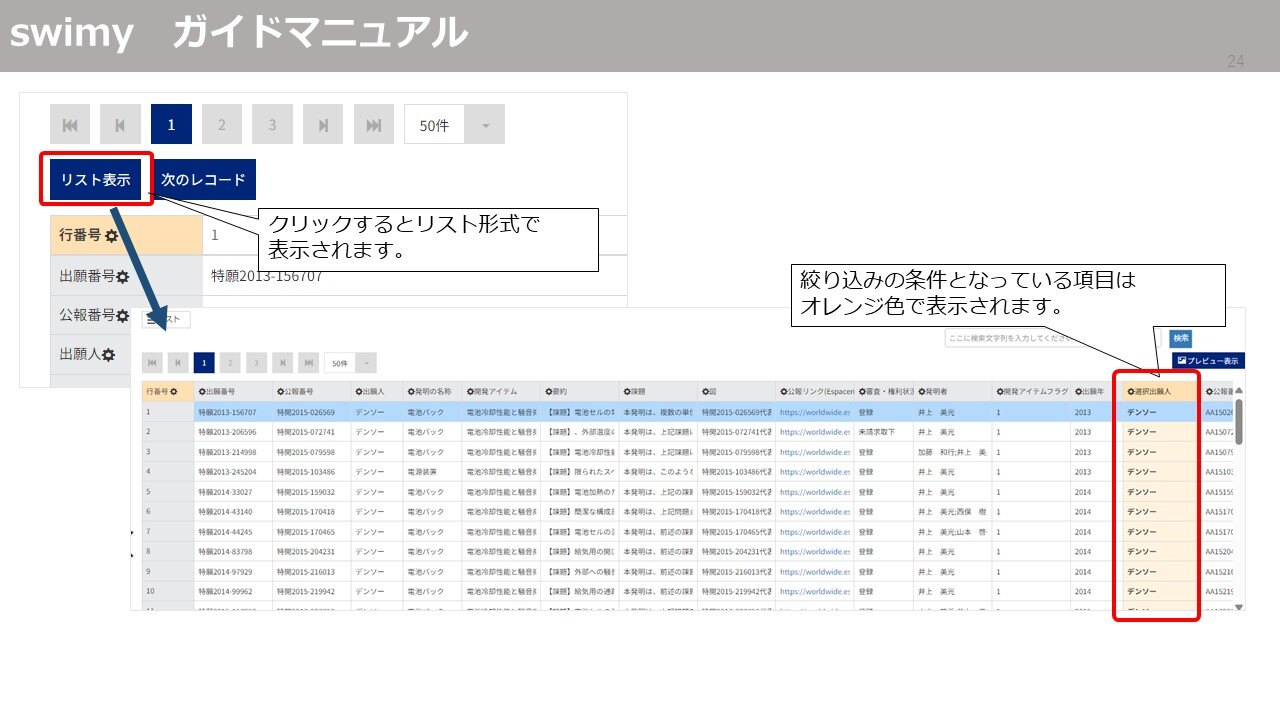The width and height of the screenshot is (1280, 720).
Task: Open settings for the 公報番号 column
Action: pyautogui.click(x=279, y=391)
